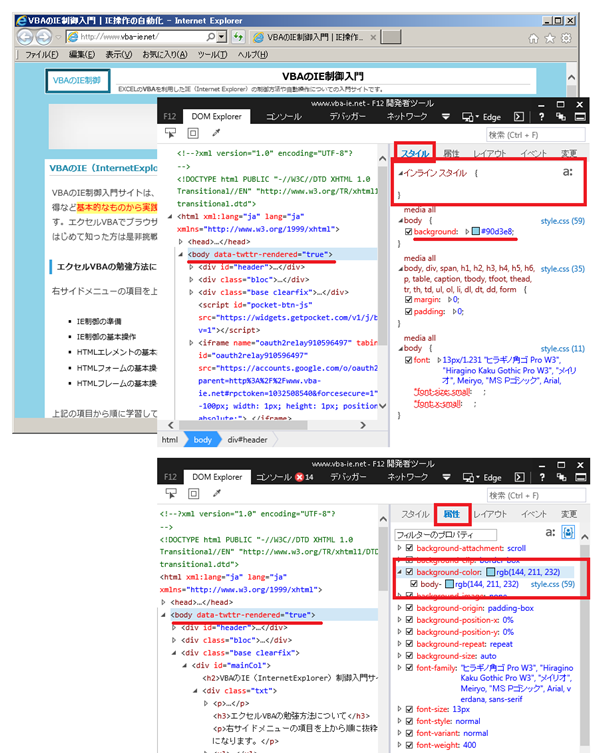Uncheck the padding property checkbox
This screenshot has height=753, width=600.
pyautogui.click(x=408, y=312)
